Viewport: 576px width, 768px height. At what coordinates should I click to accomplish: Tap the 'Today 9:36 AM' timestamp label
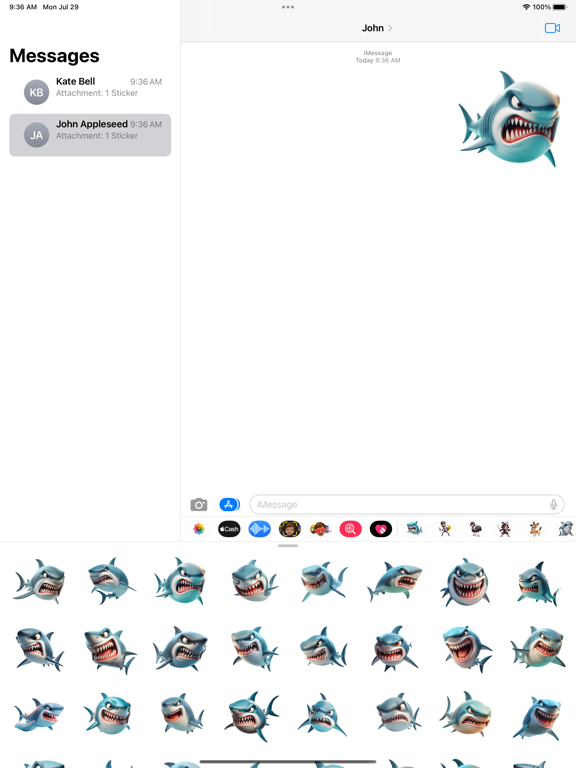click(378, 60)
